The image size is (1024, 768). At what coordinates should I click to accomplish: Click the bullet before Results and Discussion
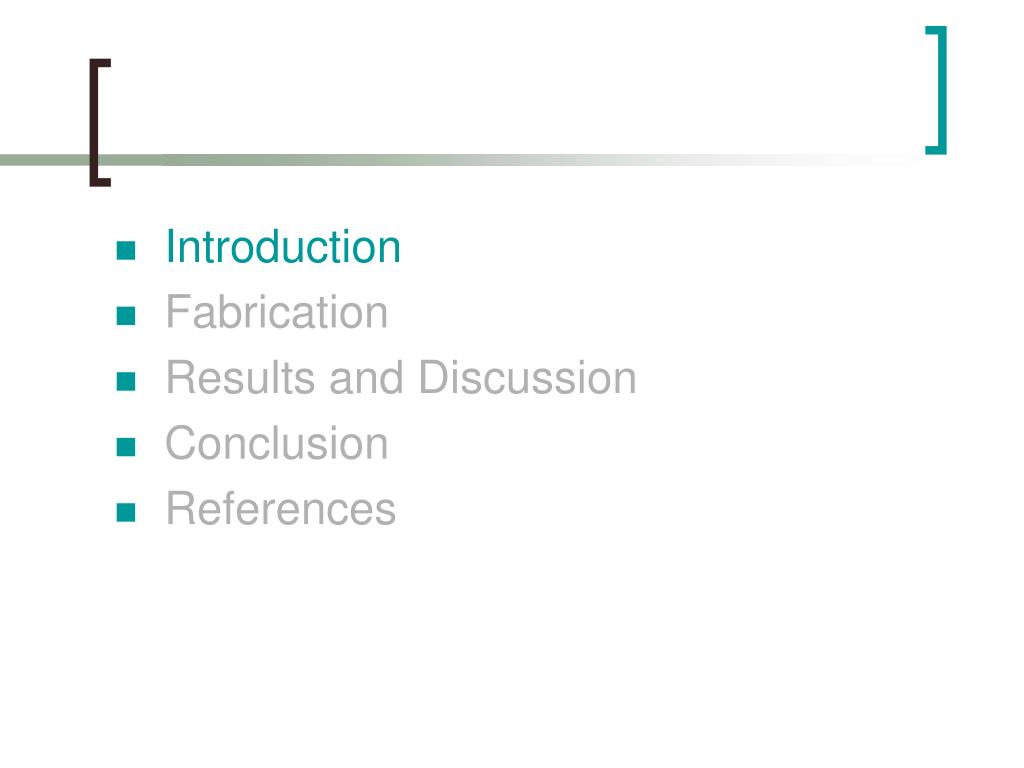[126, 381]
